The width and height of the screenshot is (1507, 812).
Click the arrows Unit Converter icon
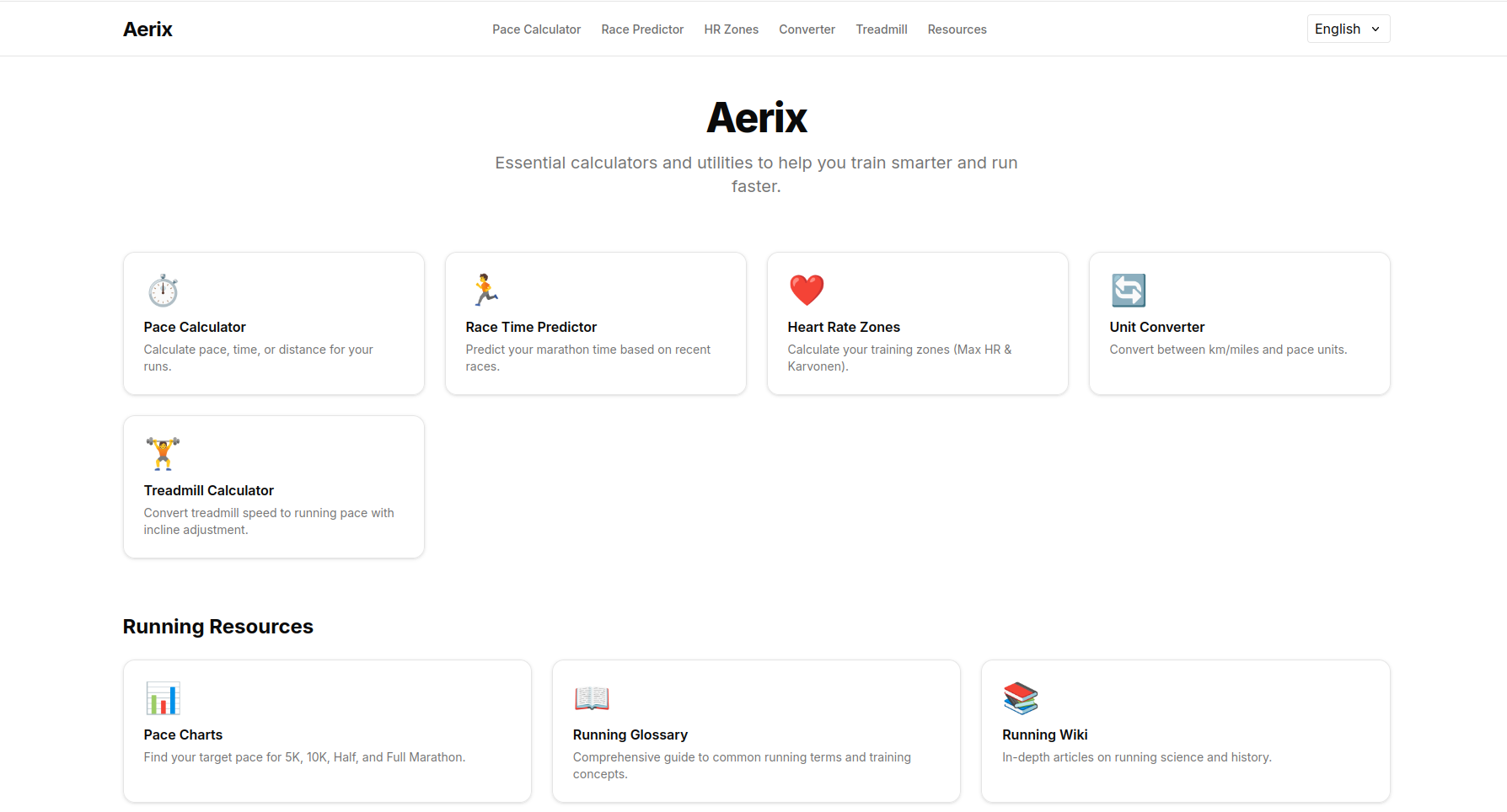[1129, 290]
